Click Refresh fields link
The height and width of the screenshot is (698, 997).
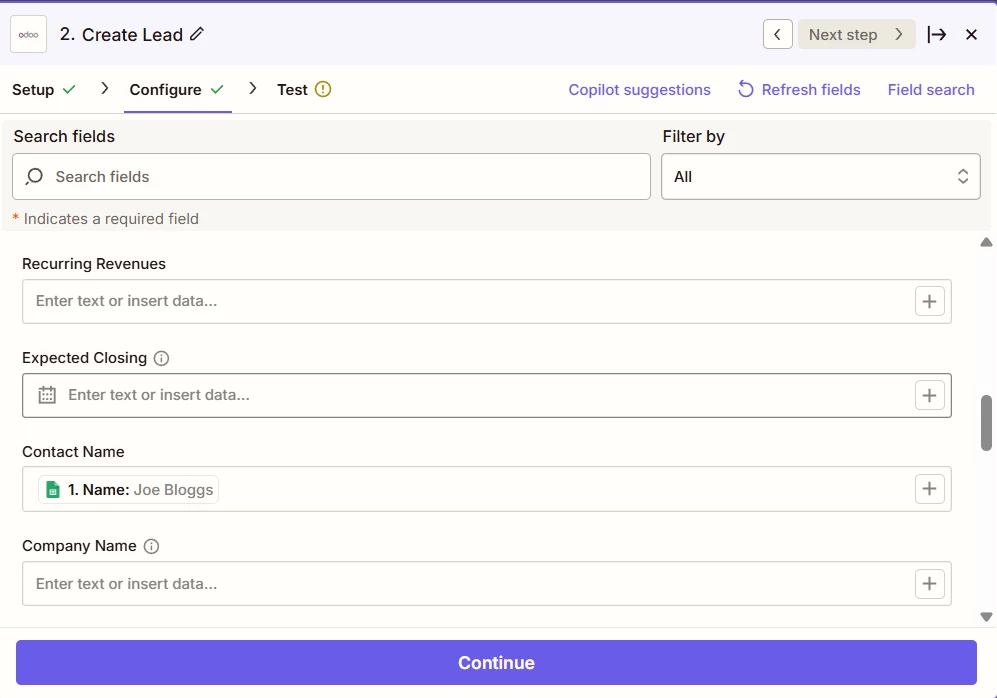coord(799,90)
